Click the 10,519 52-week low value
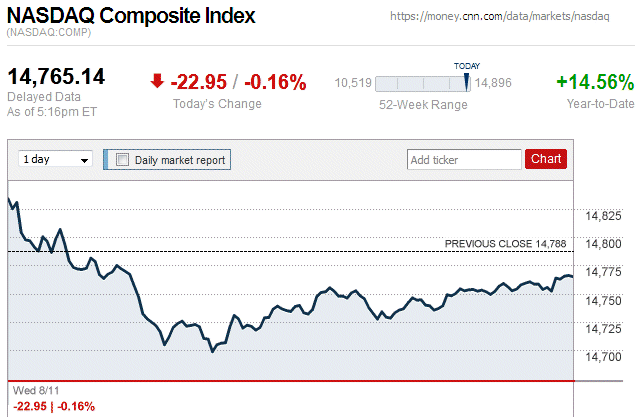This screenshot has width=640, height=420. pyautogui.click(x=353, y=84)
